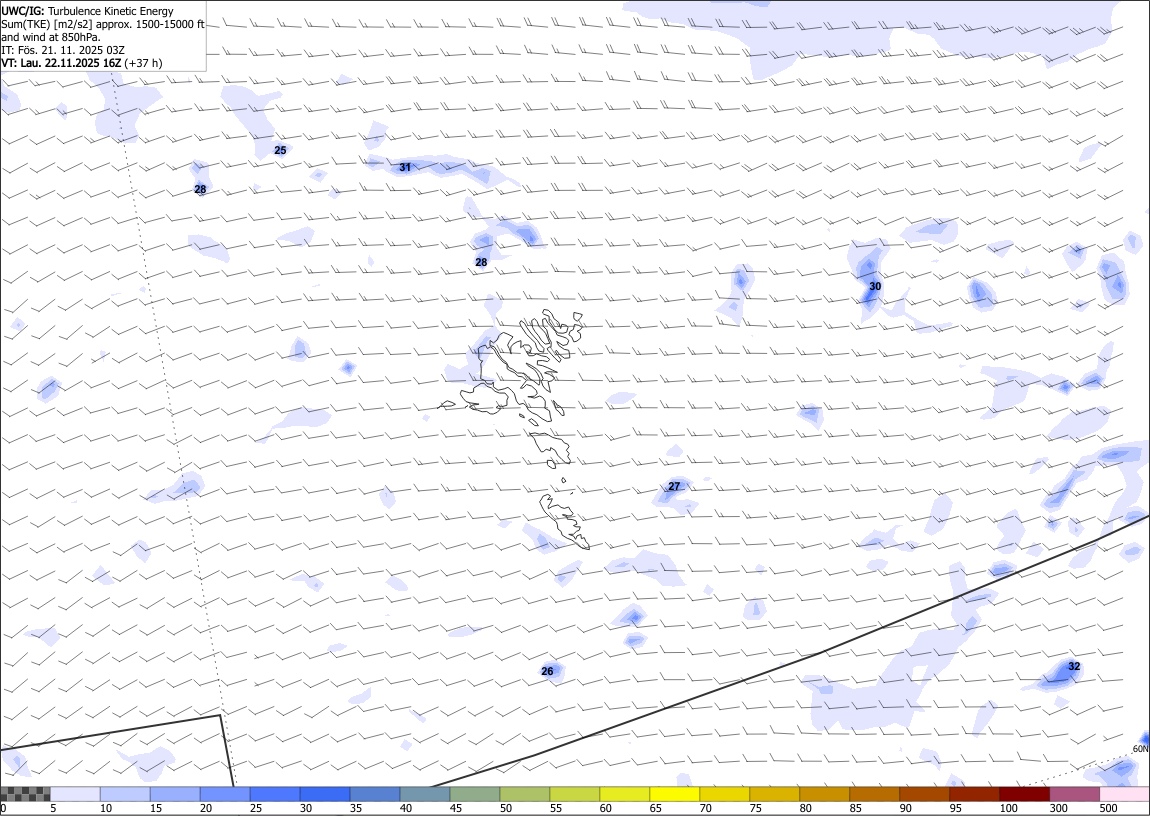
Task: Click the scale tick label '500'
Action: click(1108, 808)
